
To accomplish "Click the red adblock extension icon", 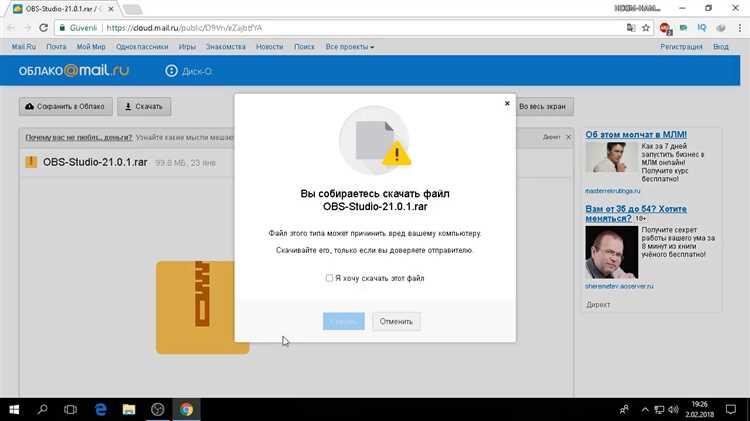I will click(x=665, y=28).
